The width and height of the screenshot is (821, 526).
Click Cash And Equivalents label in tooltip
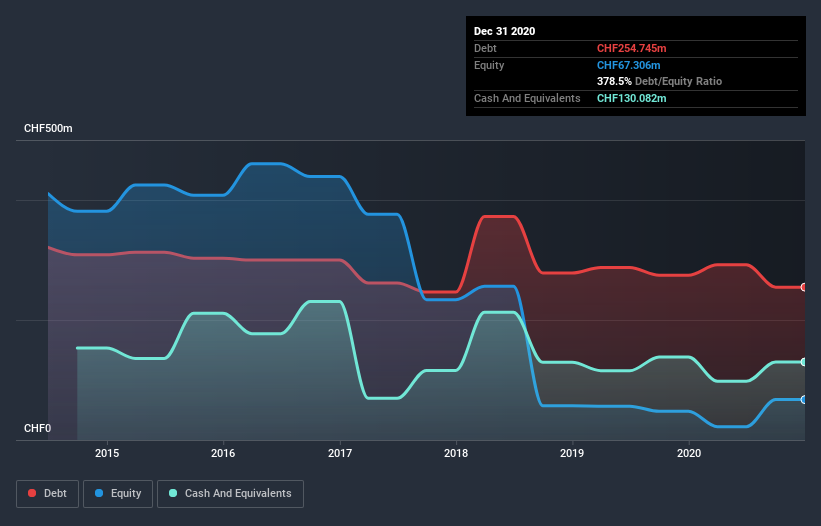[x=527, y=98]
